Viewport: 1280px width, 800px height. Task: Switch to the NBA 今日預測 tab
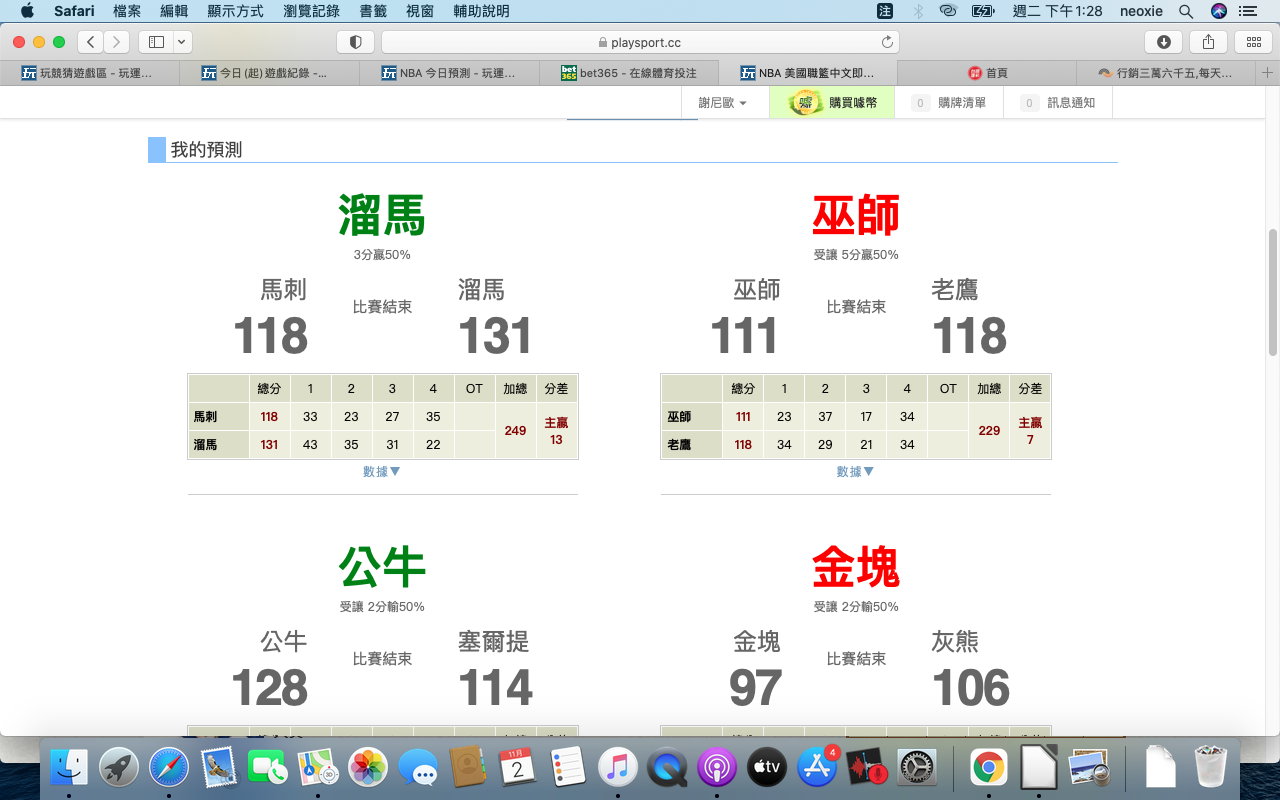coord(449,73)
